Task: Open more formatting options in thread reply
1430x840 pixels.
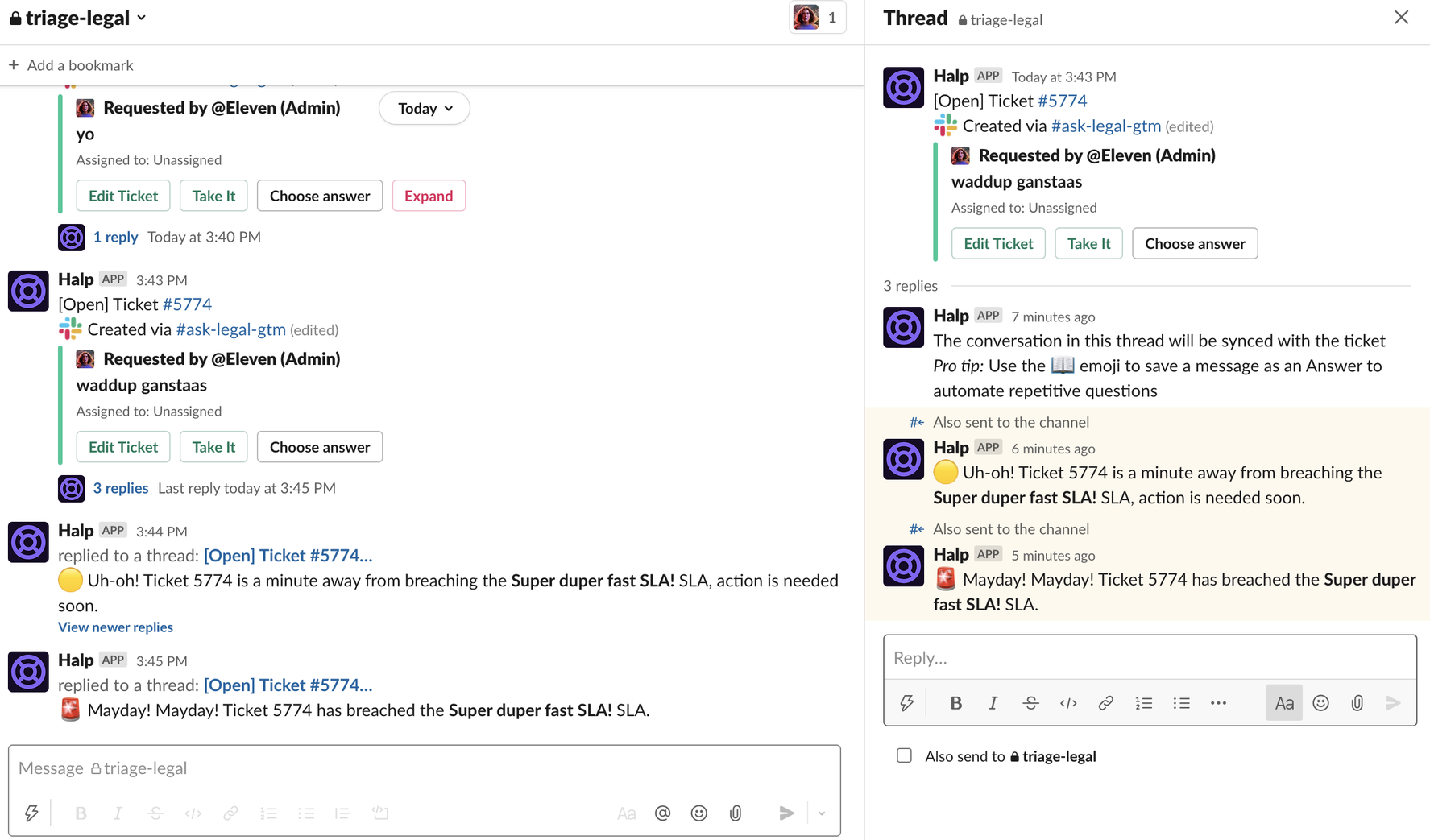Action: pyautogui.click(x=1218, y=703)
